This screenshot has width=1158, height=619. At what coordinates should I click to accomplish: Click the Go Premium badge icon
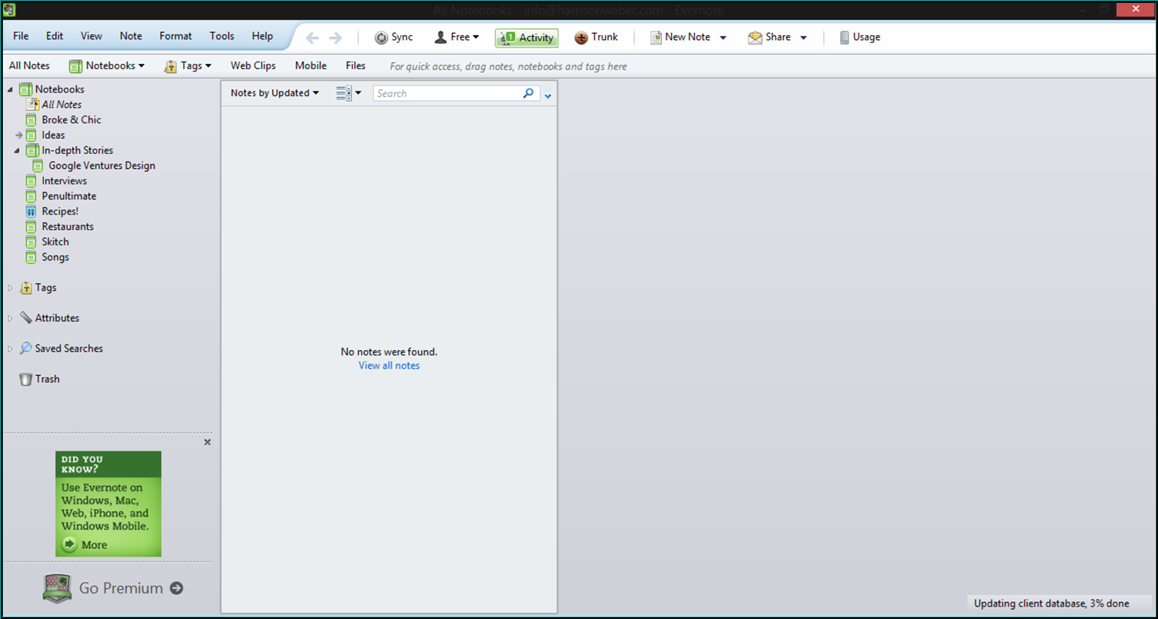point(57,589)
